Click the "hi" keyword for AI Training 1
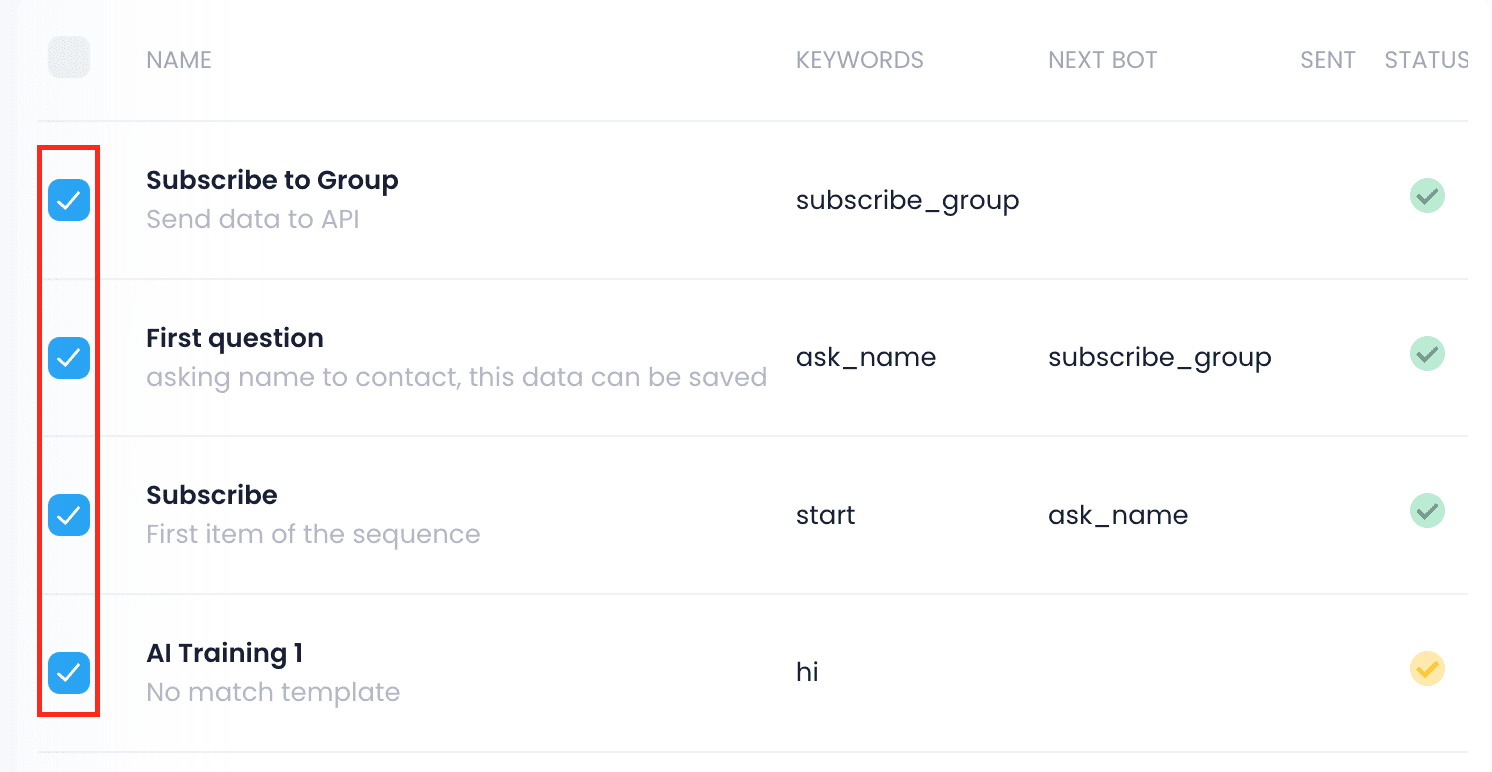1492x772 pixels. (807, 672)
